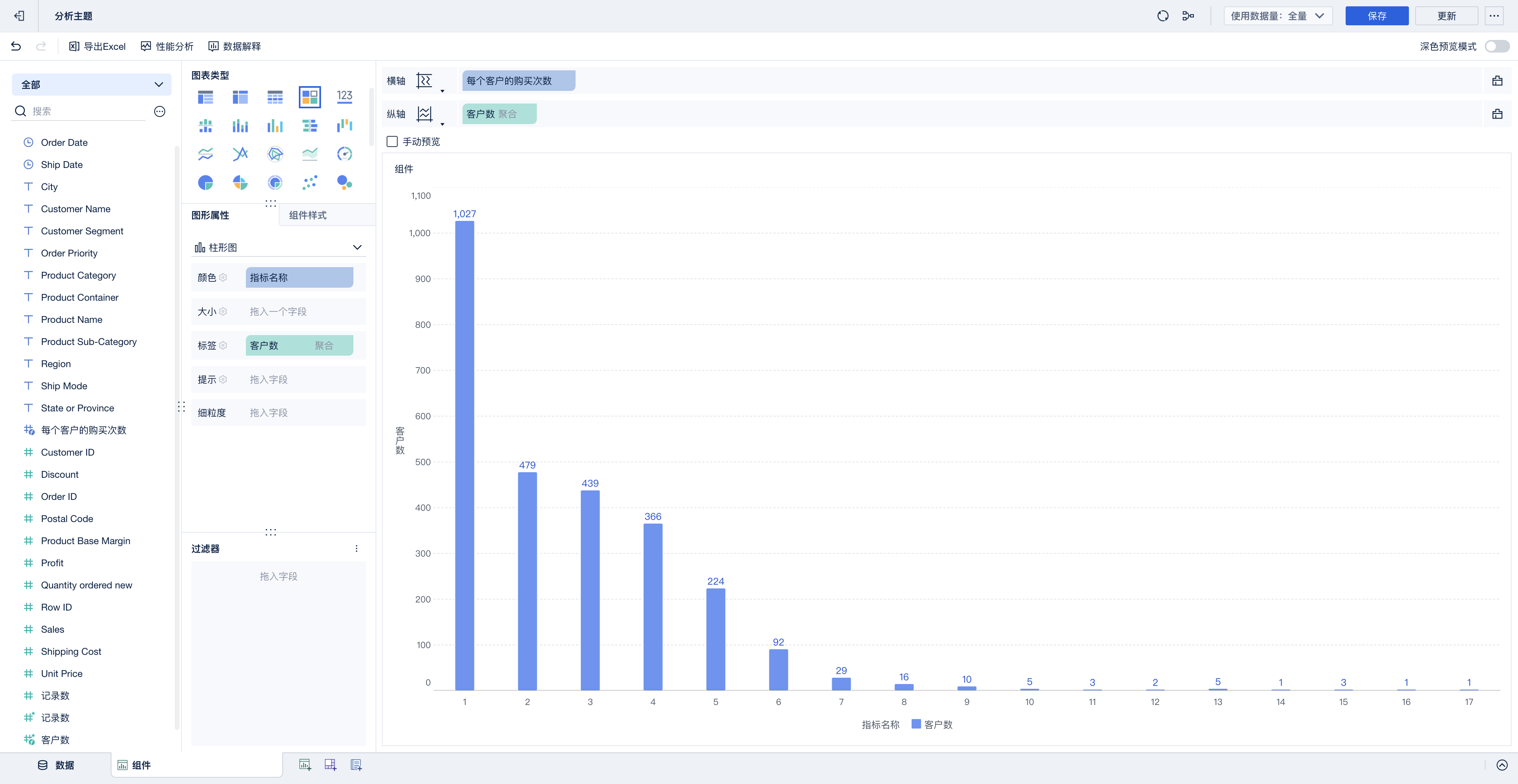Select the custom chart type icon

(x=310, y=96)
